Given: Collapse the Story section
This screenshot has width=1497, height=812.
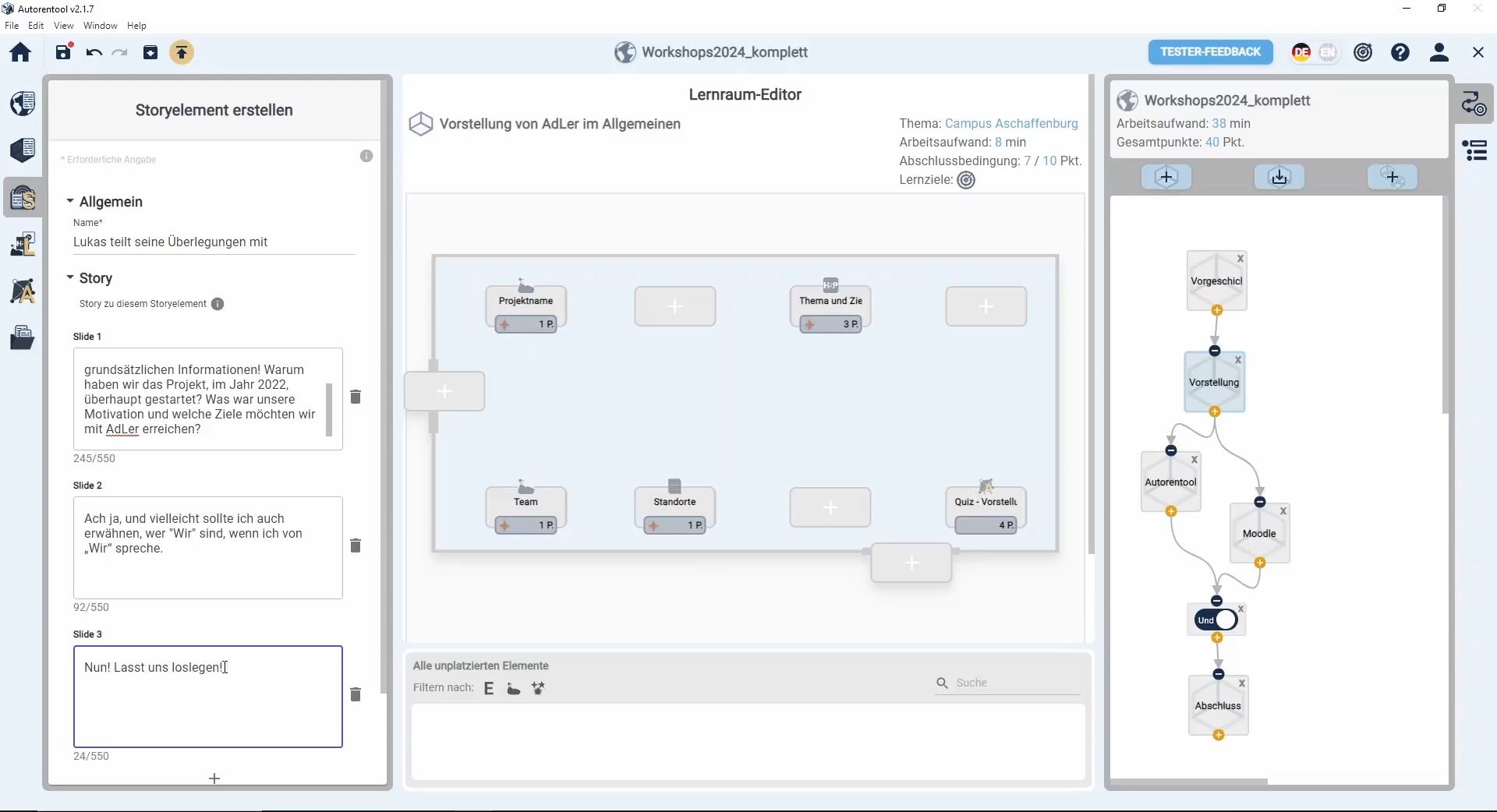Looking at the screenshot, I should coord(70,278).
